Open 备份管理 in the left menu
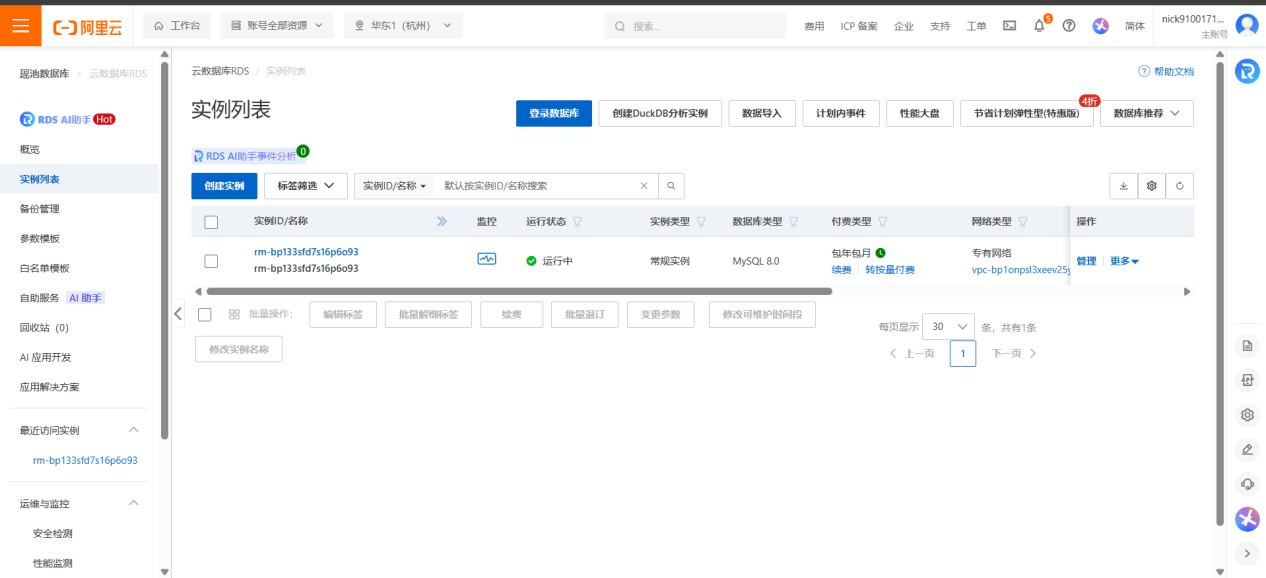The image size is (1266, 578). tap(40, 209)
